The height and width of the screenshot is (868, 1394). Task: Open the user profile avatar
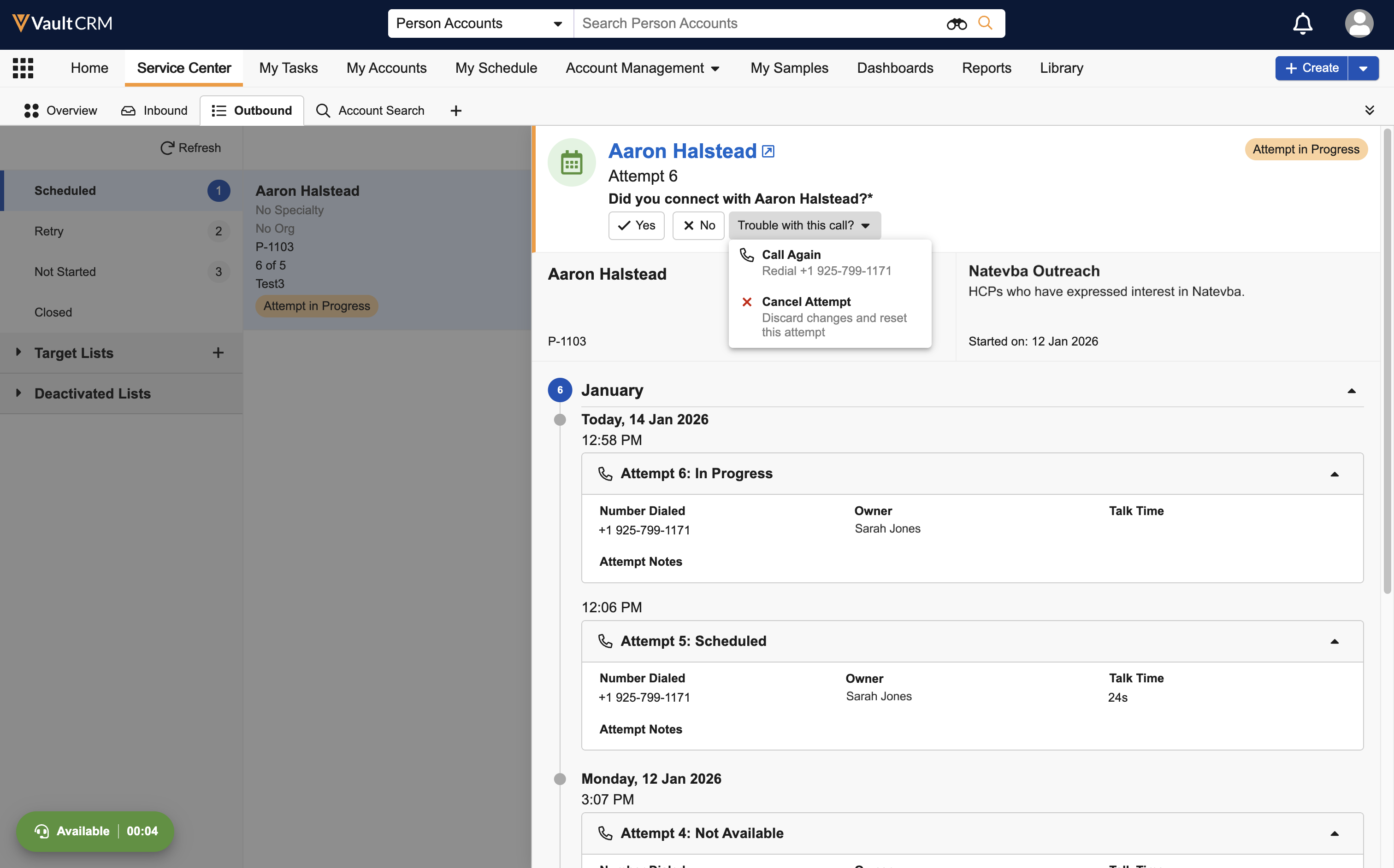pos(1359,23)
